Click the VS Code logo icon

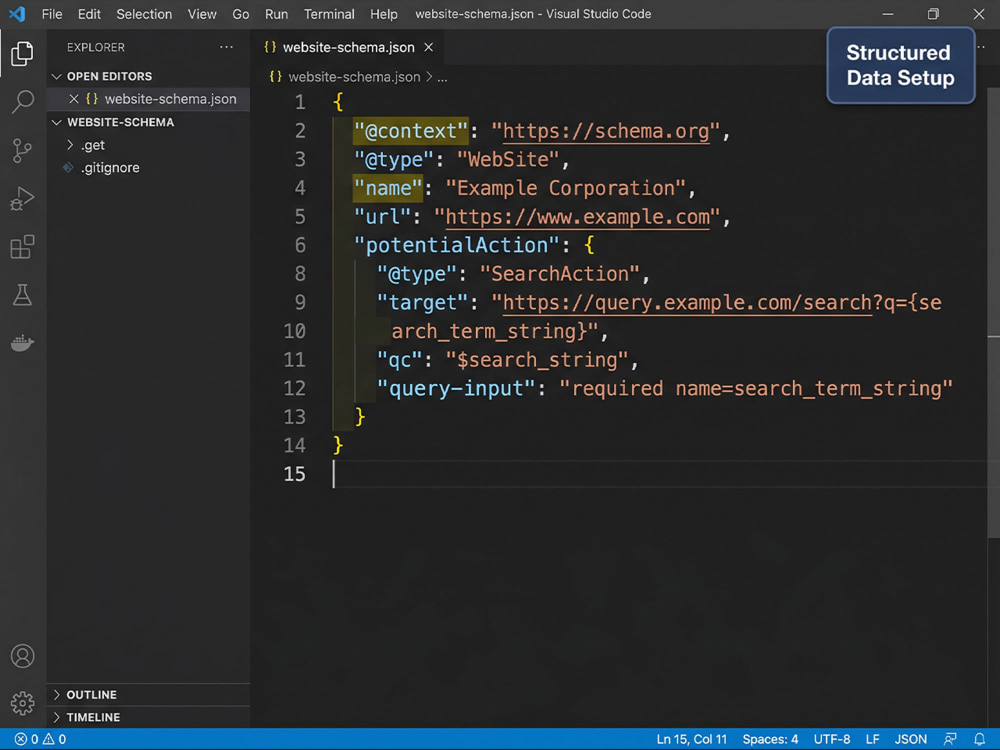pos(17,14)
